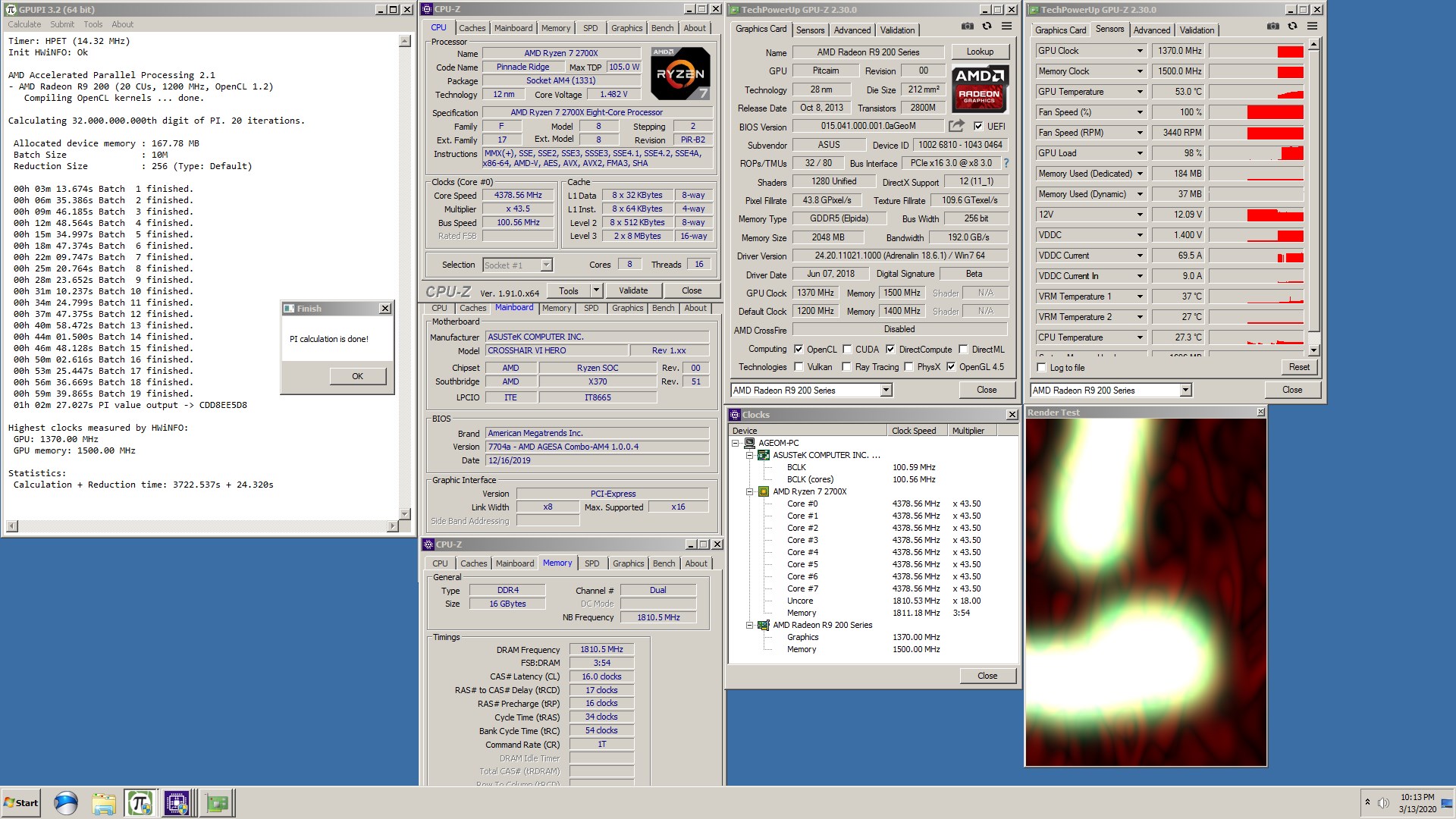Click the Render Test image
1456x819 pixels.
pos(1146,592)
